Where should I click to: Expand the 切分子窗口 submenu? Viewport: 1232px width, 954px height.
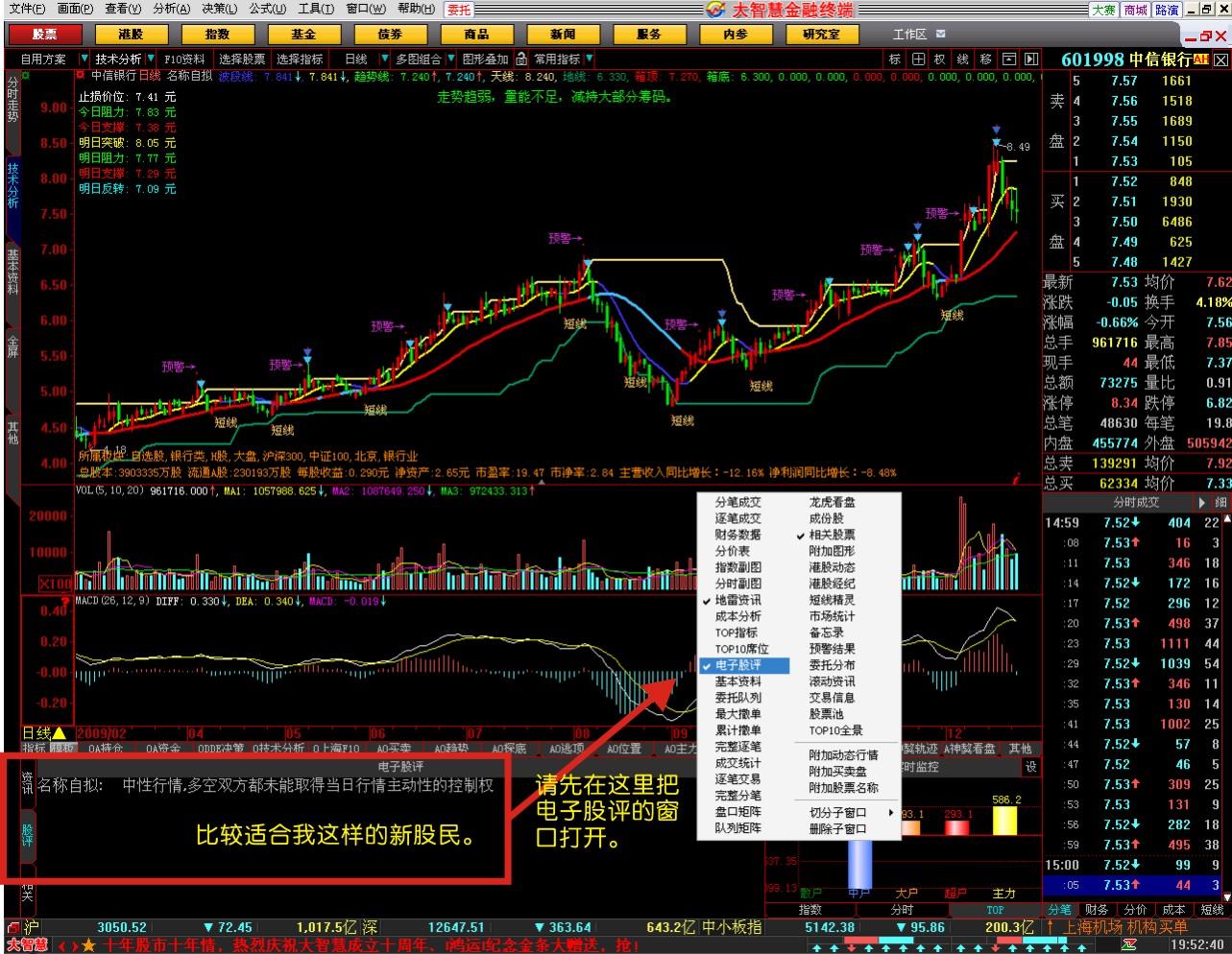849,812
